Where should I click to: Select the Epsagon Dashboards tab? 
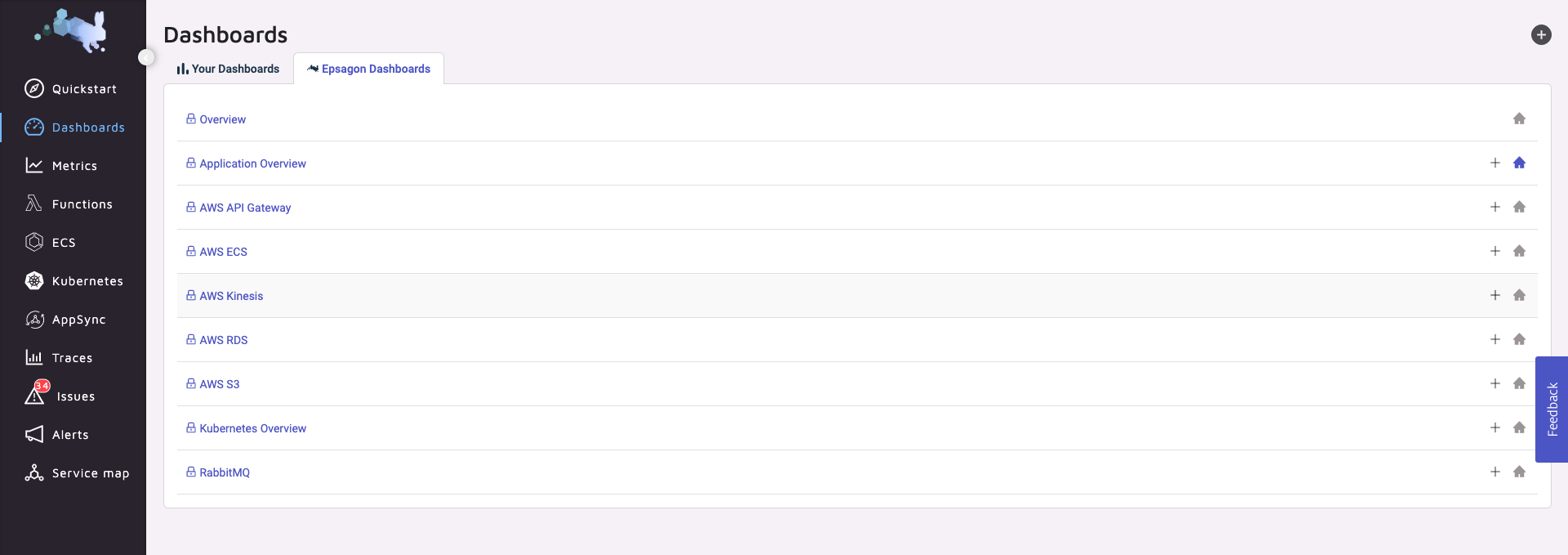(x=368, y=69)
